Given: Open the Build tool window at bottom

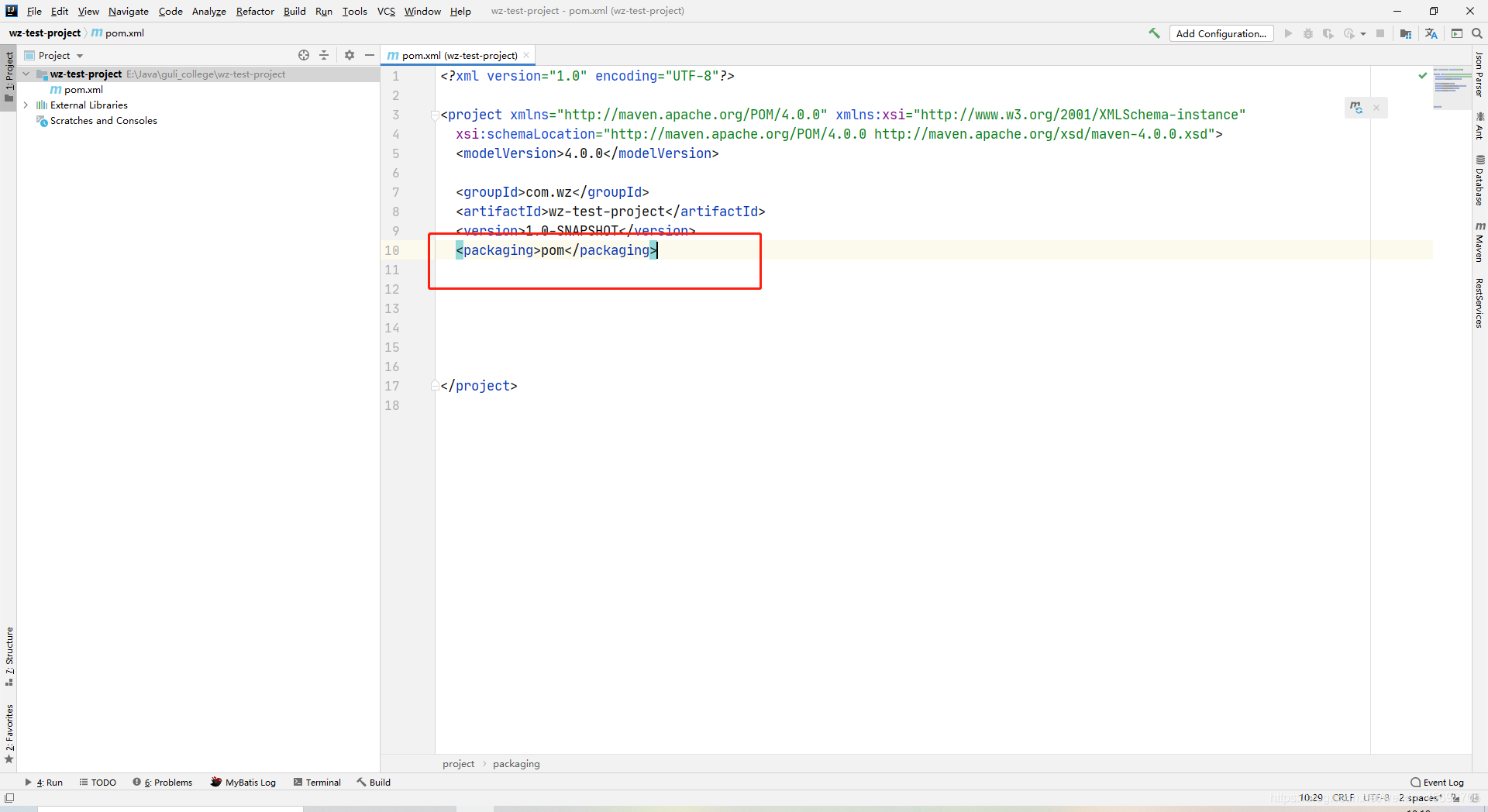Looking at the screenshot, I should click(x=374, y=783).
